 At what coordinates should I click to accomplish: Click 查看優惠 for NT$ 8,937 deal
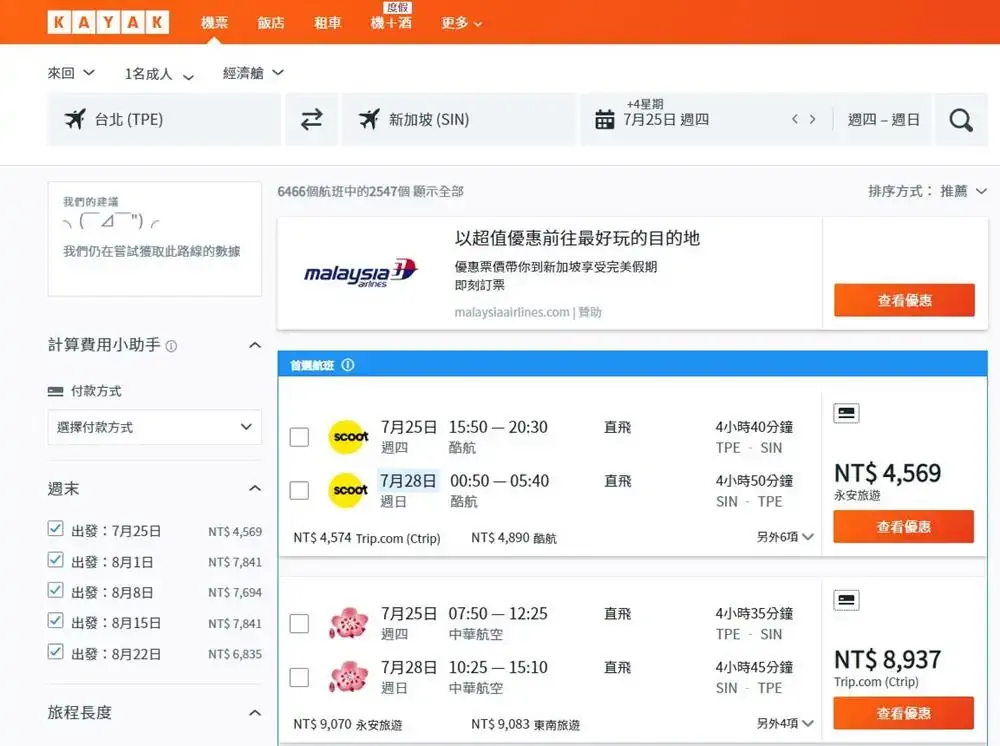[904, 713]
